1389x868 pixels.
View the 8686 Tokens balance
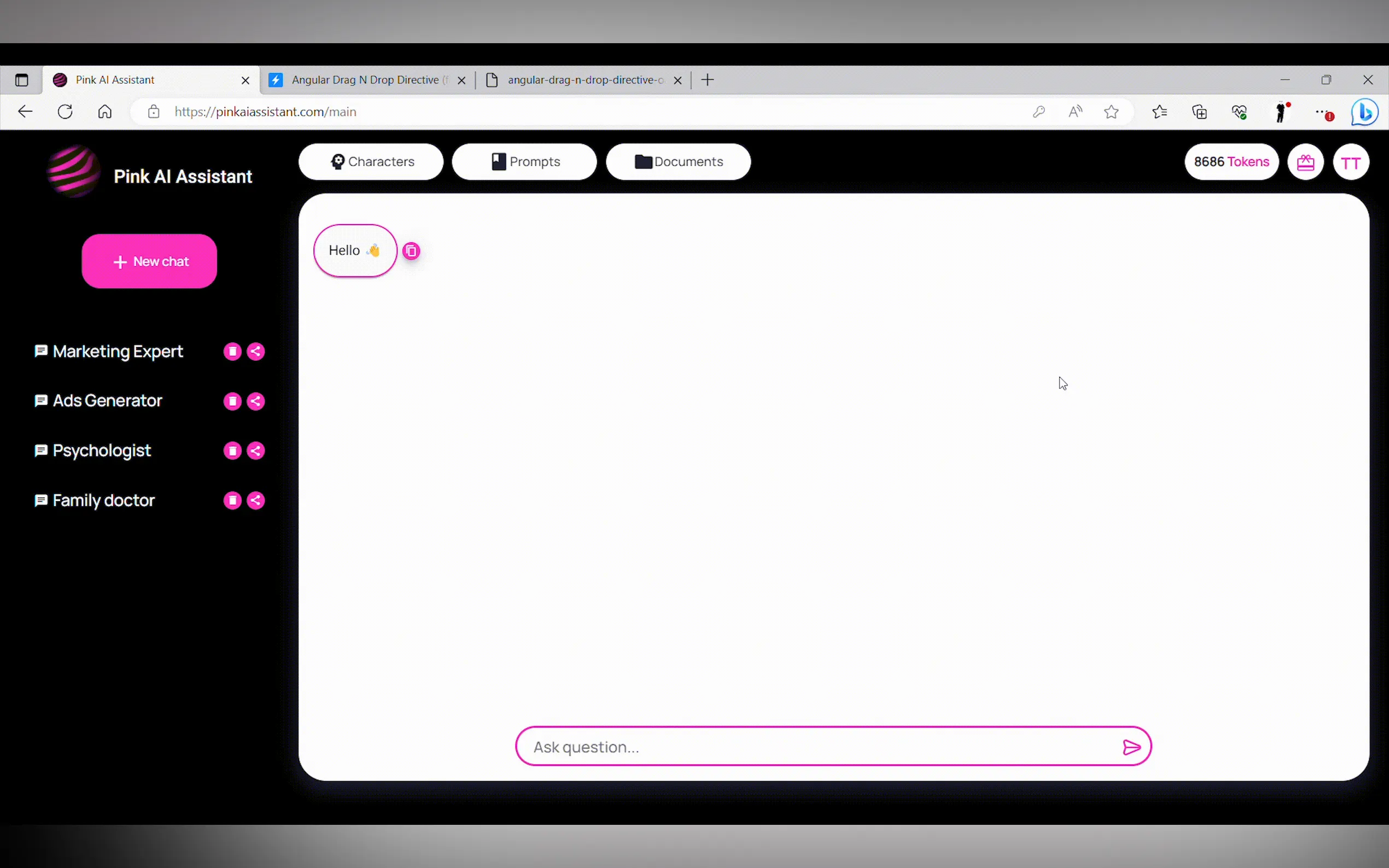pos(1231,162)
